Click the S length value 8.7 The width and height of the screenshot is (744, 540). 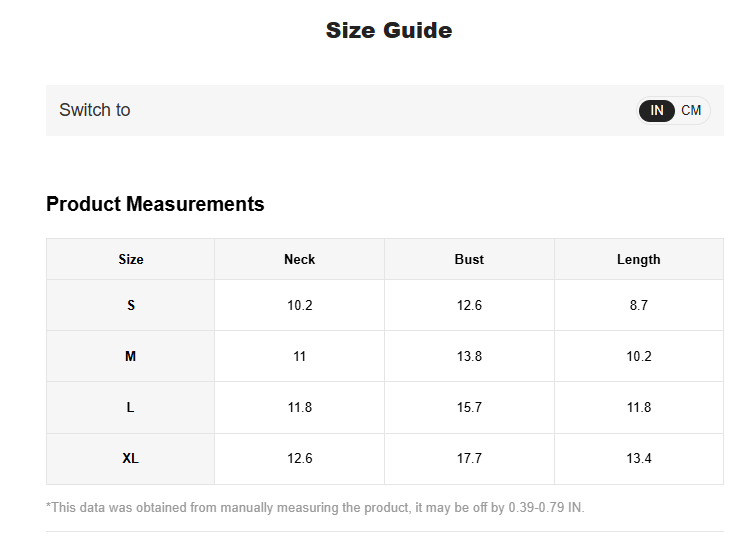click(639, 305)
